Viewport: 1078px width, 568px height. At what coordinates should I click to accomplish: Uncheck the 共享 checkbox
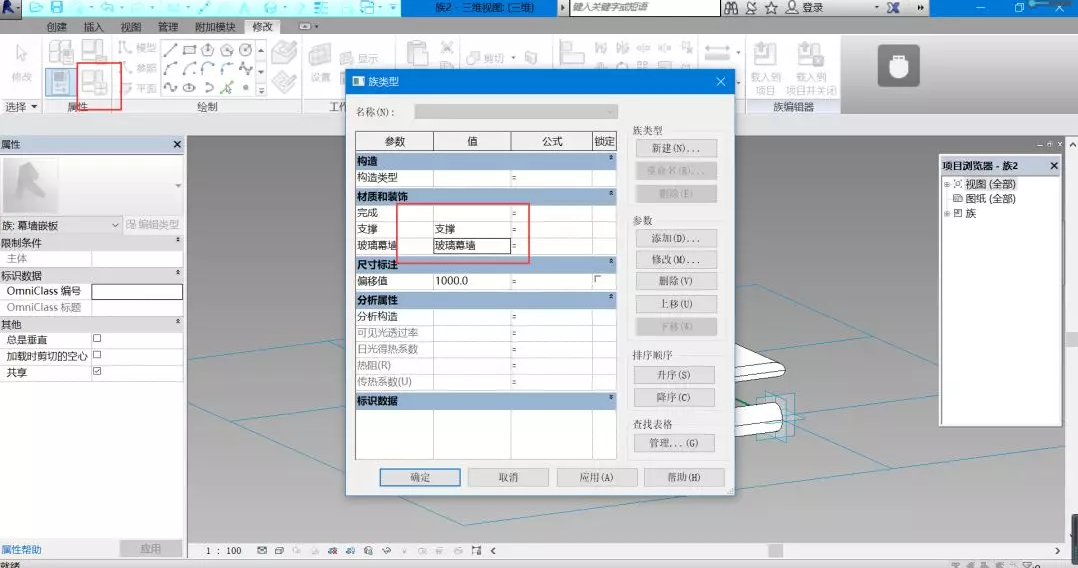(97, 371)
